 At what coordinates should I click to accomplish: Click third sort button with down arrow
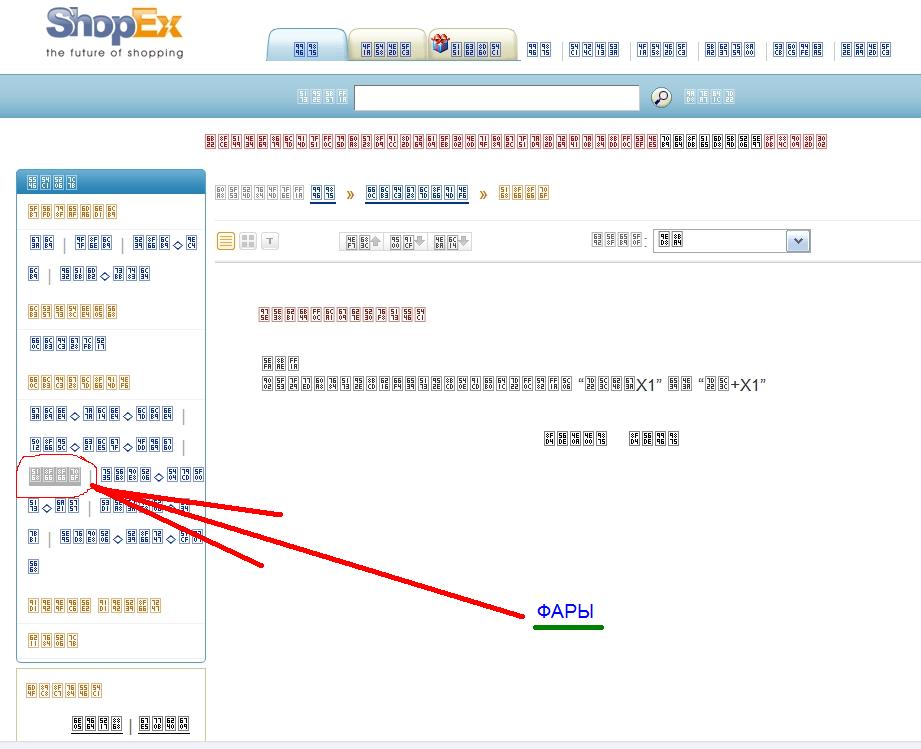(451, 241)
